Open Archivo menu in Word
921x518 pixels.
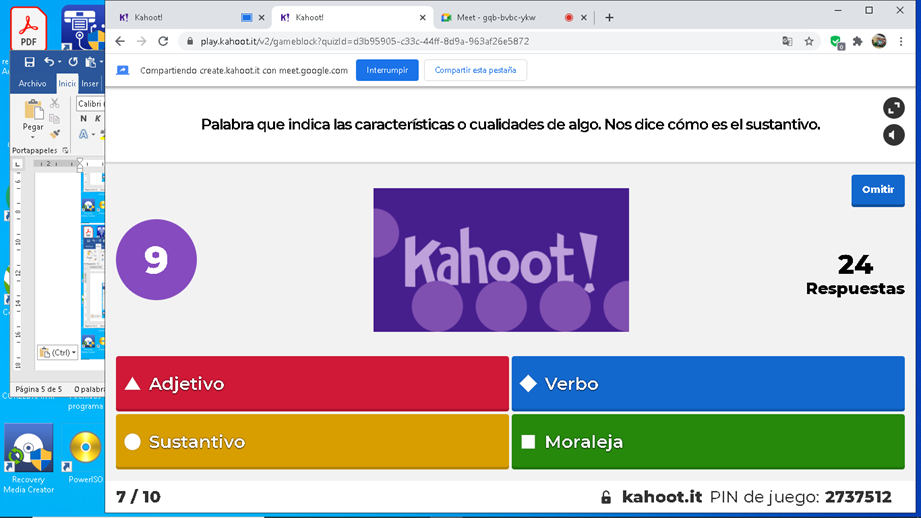pos(32,83)
